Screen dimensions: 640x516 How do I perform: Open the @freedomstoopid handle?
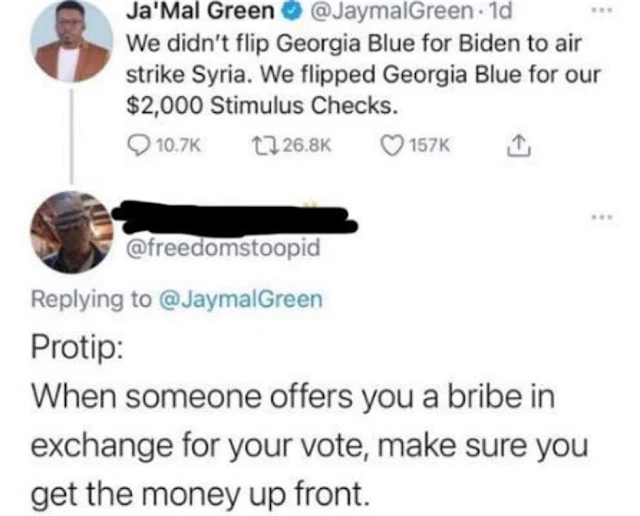[x=223, y=247]
